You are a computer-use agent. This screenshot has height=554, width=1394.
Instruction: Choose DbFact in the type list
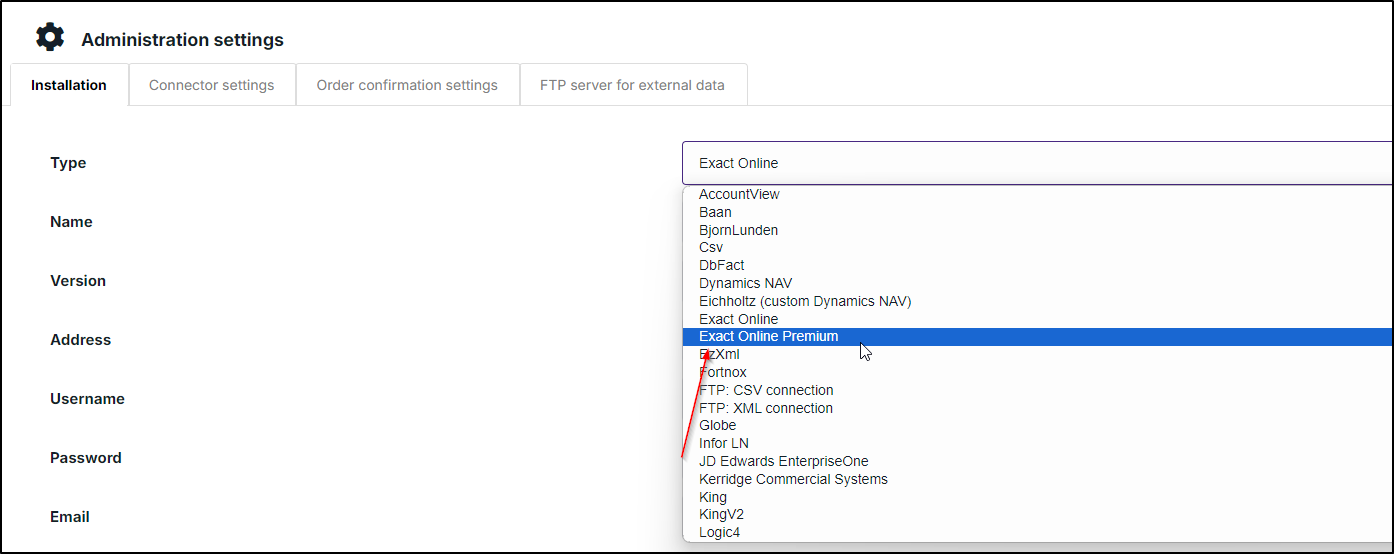pos(1037,265)
